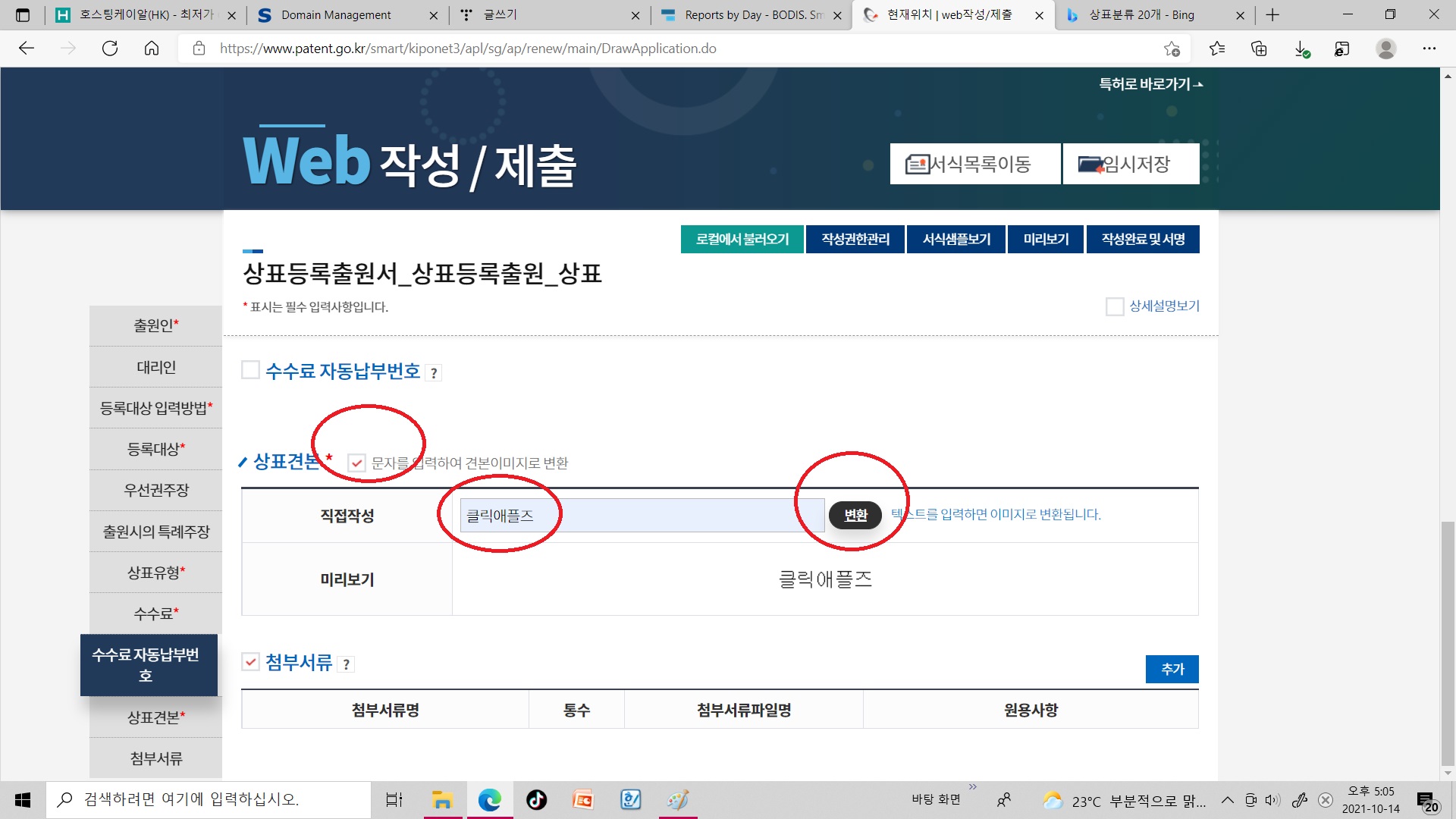Click the 임시저장 button
1456x819 pixels.
point(1131,164)
